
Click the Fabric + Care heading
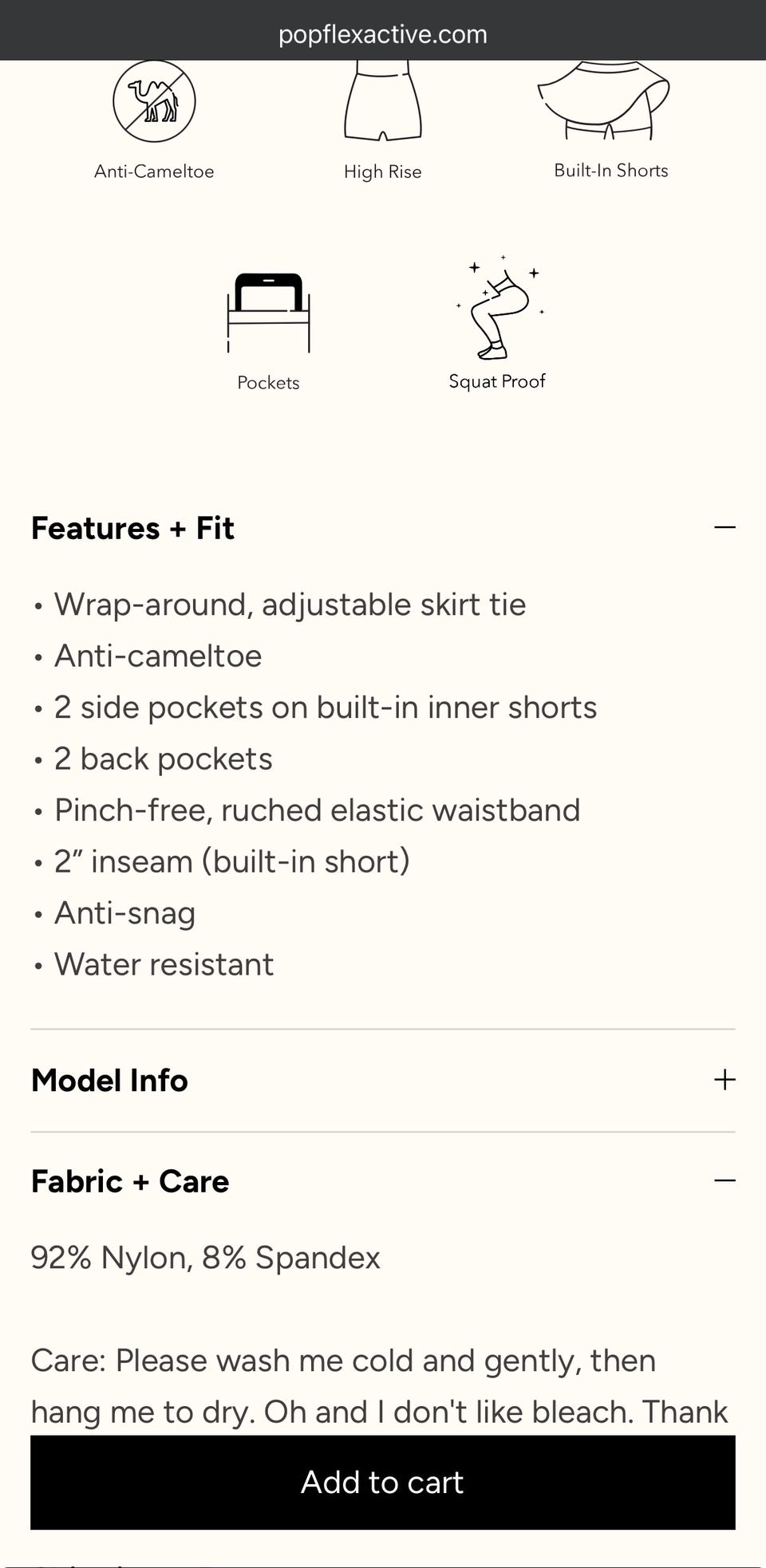coord(130,1181)
